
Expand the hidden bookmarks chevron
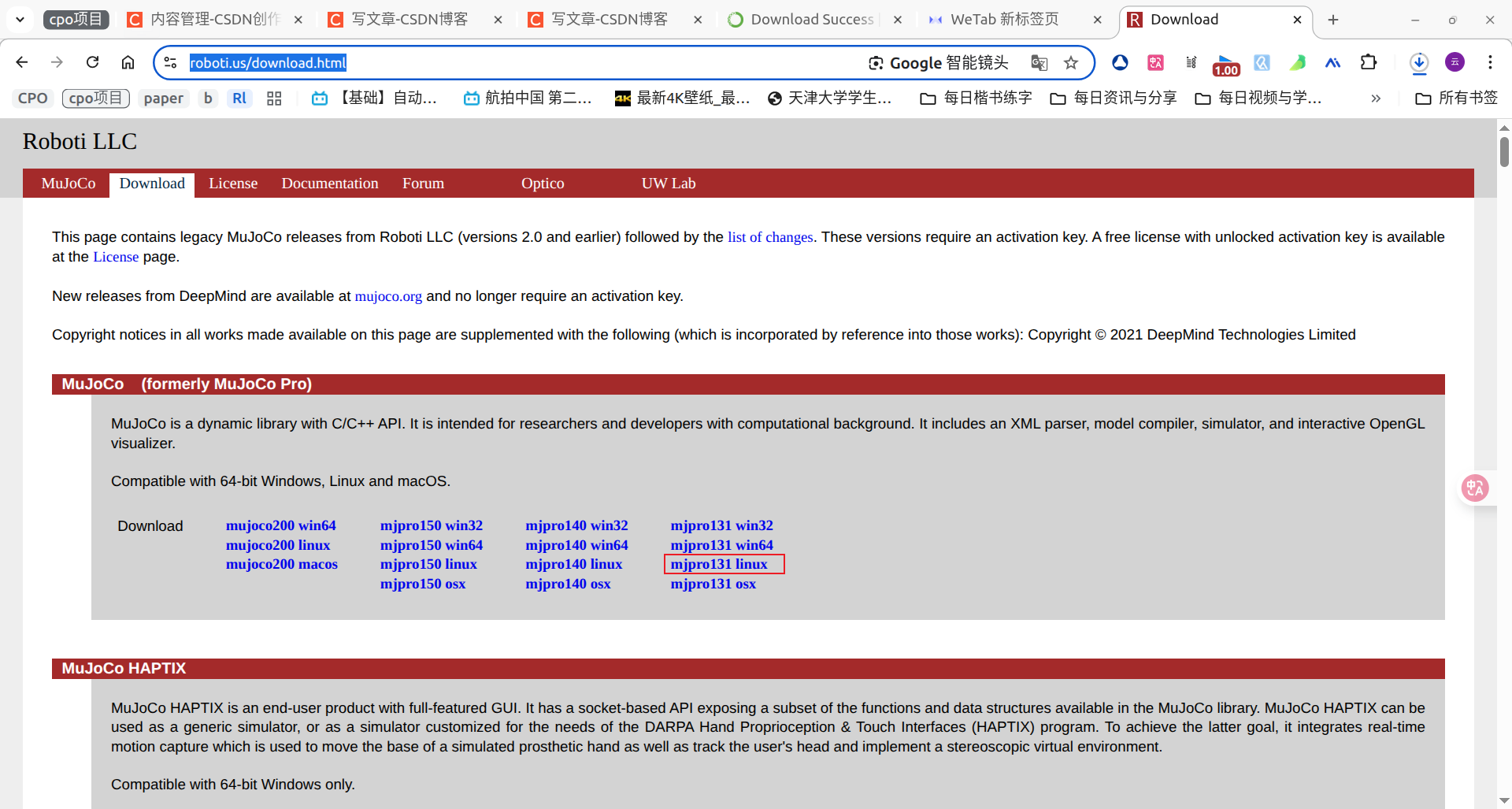pyautogui.click(x=1376, y=98)
